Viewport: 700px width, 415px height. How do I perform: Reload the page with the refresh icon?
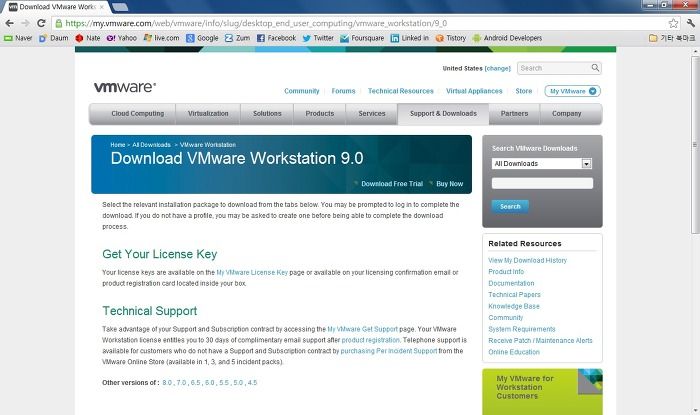click(42, 23)
